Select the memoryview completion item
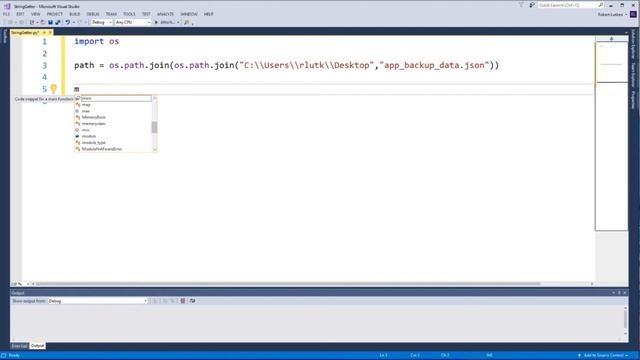640x360 pixels. (113, 124)
